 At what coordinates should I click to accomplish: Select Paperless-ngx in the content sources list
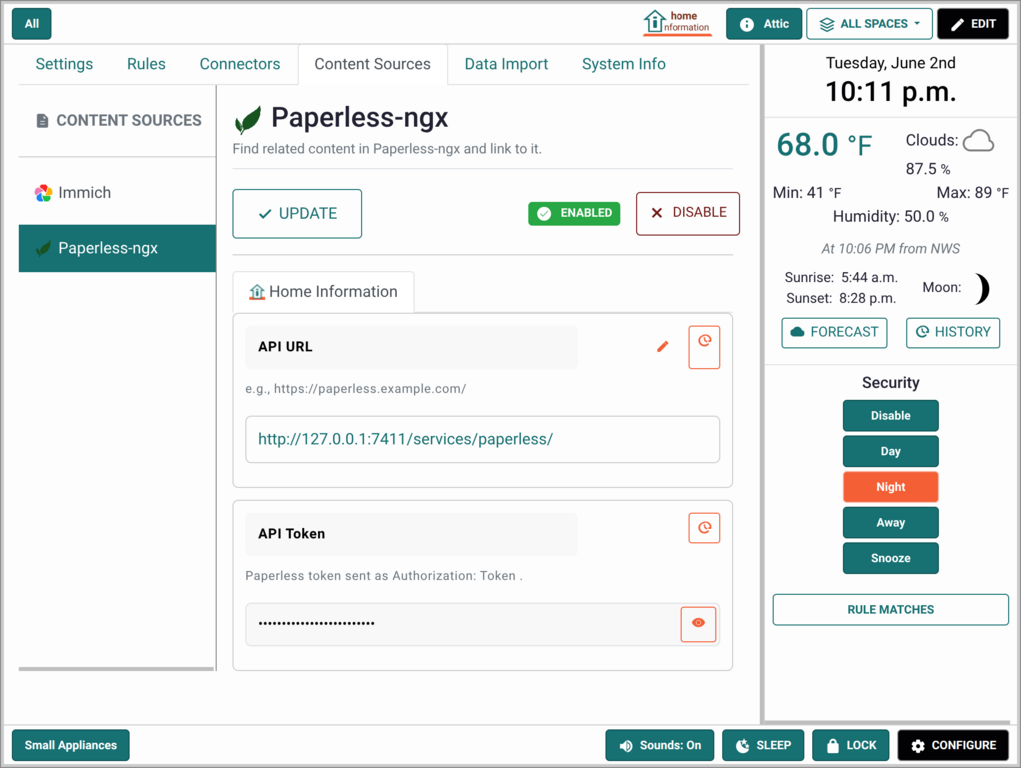117,248
